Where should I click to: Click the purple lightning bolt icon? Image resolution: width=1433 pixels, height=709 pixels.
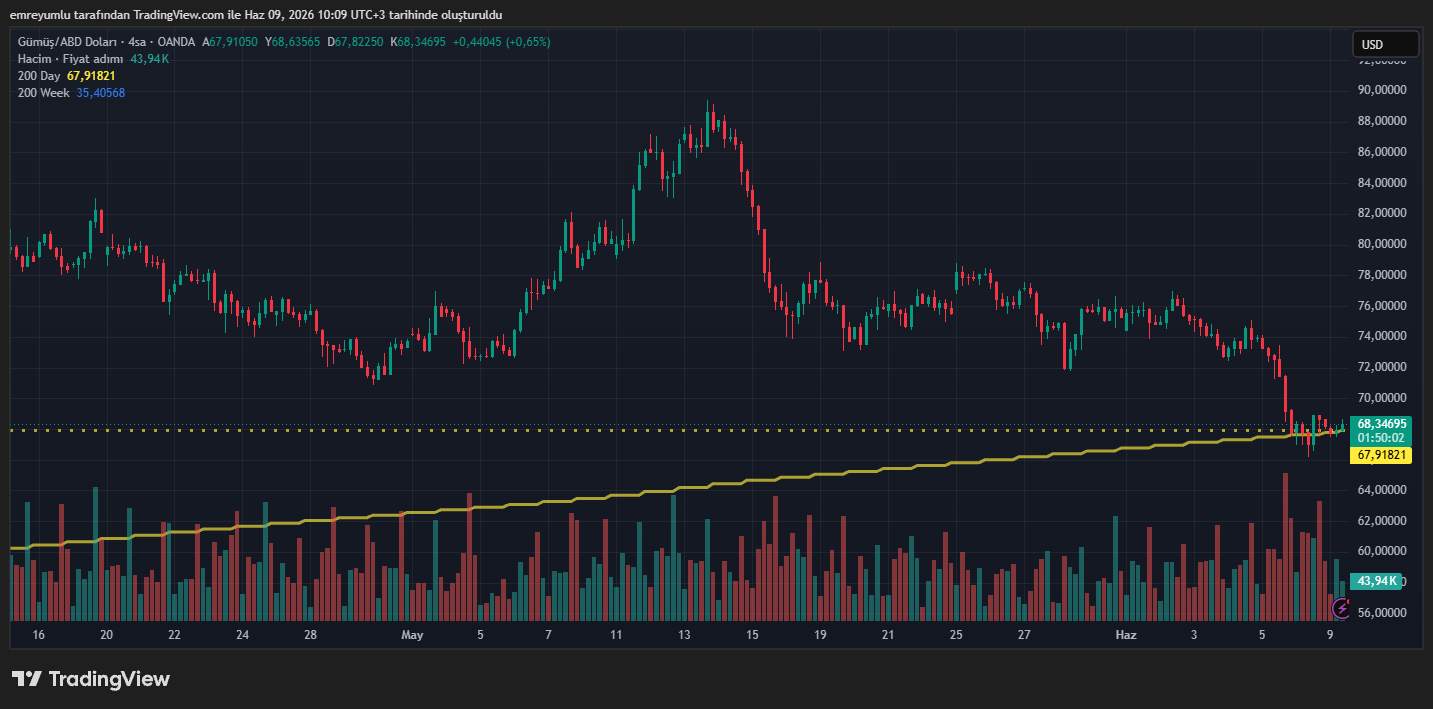1343,608
